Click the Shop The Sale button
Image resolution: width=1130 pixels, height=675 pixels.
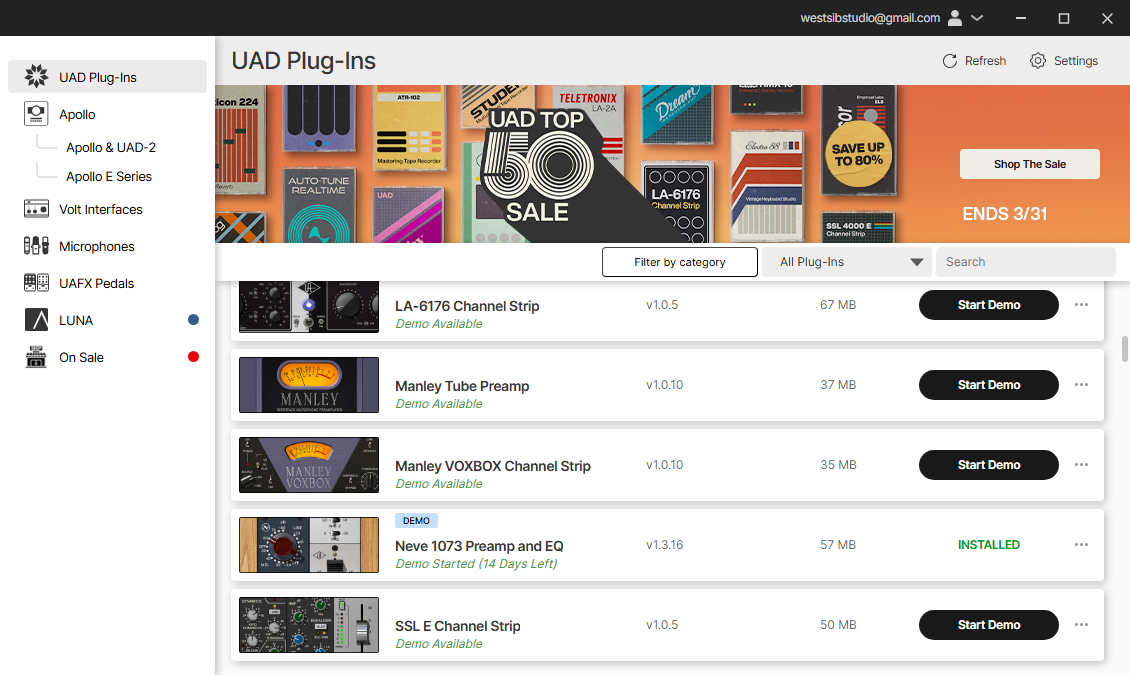[1030, 164]
